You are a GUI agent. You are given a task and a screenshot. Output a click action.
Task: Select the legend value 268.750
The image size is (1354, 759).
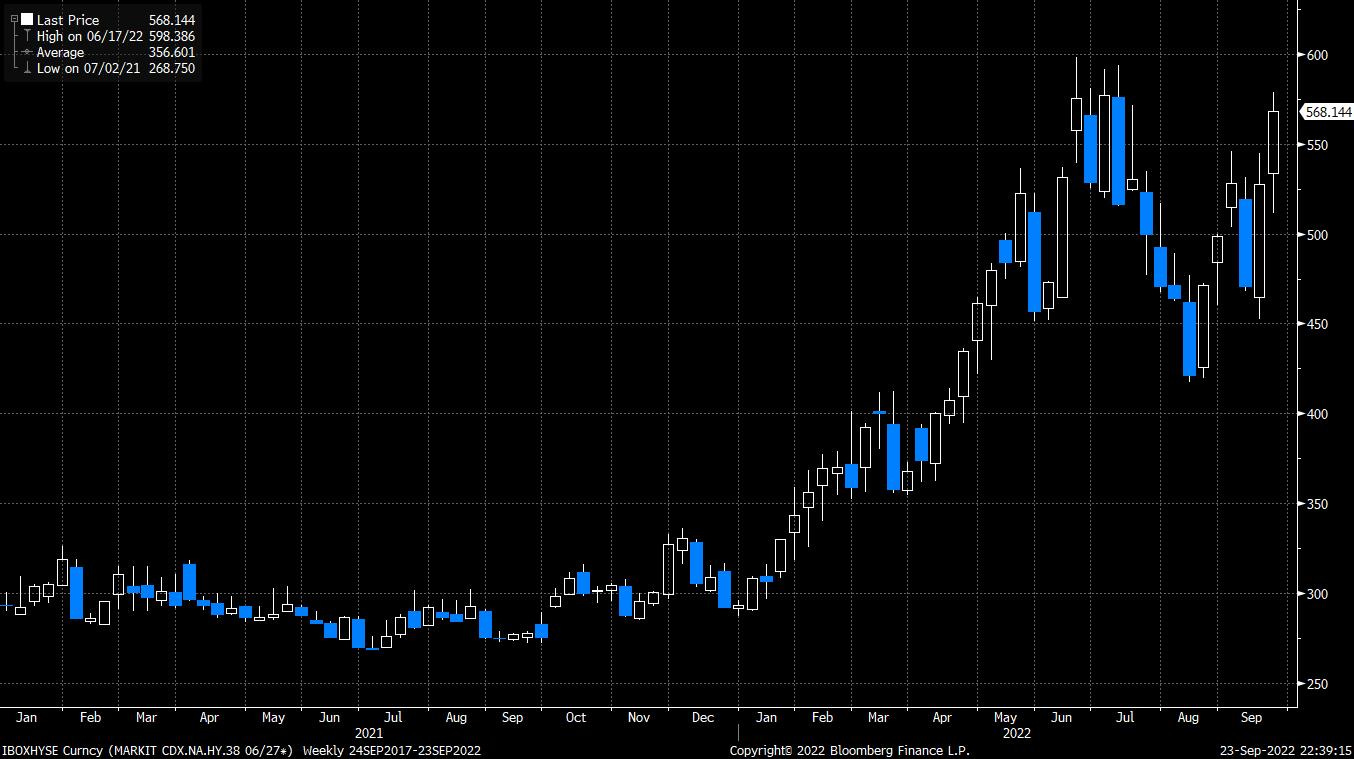(x=172, y=68)
